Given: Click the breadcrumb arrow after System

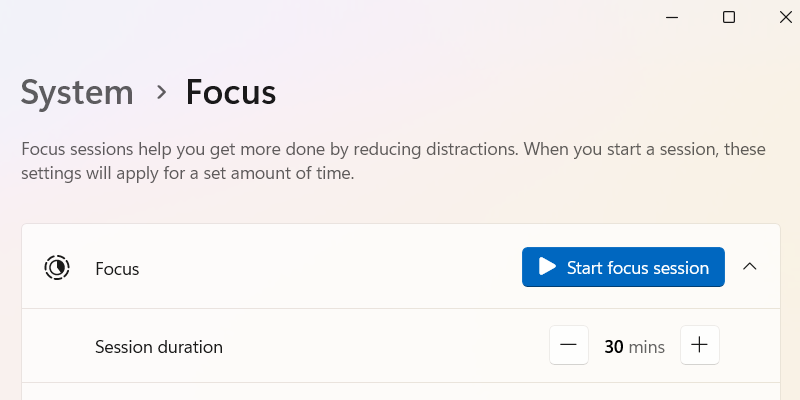Looking at the screenshot, I should click(x=162, y=92).
